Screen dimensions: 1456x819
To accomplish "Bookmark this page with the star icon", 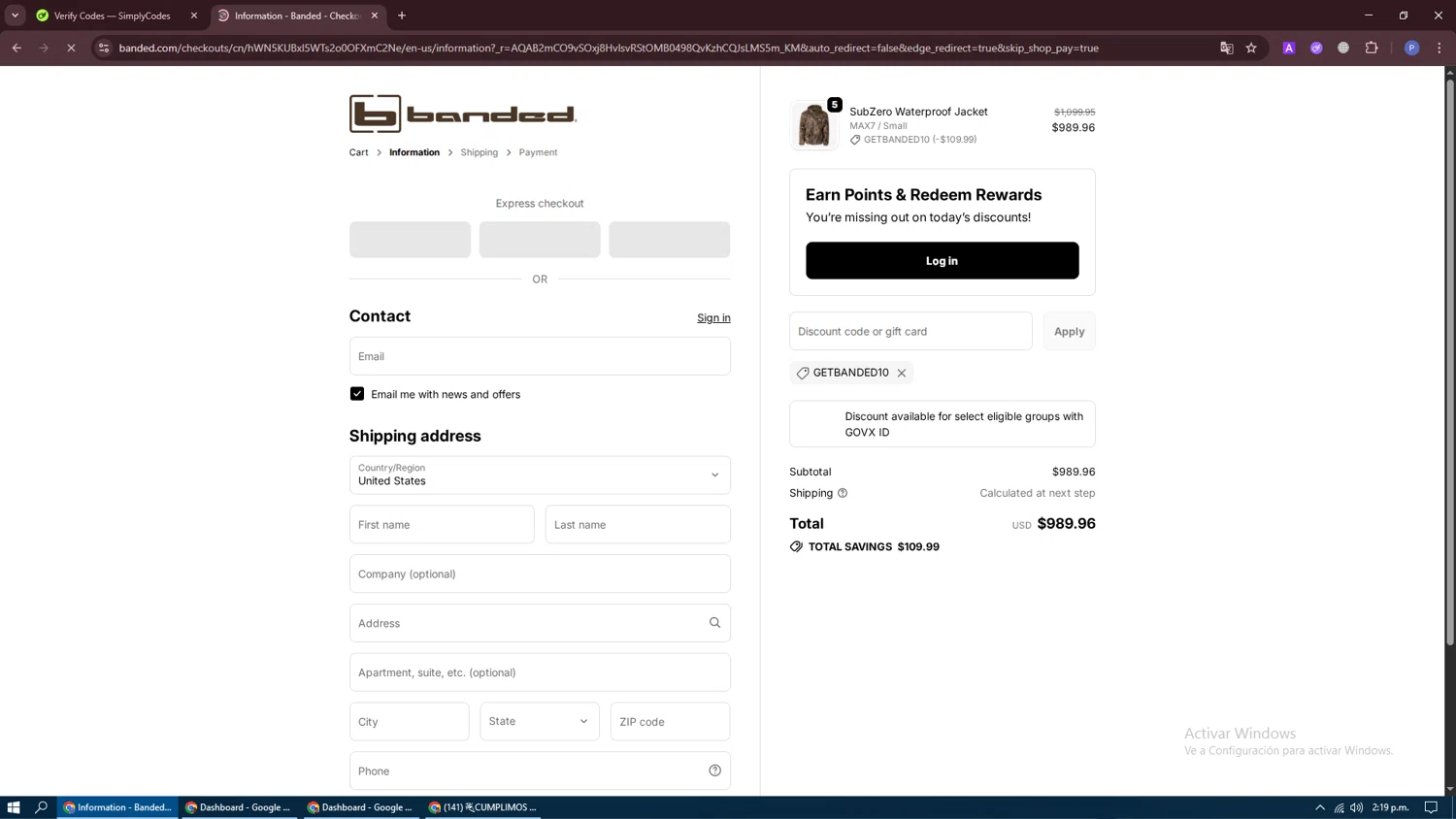I will click(x=1251, y=48).
